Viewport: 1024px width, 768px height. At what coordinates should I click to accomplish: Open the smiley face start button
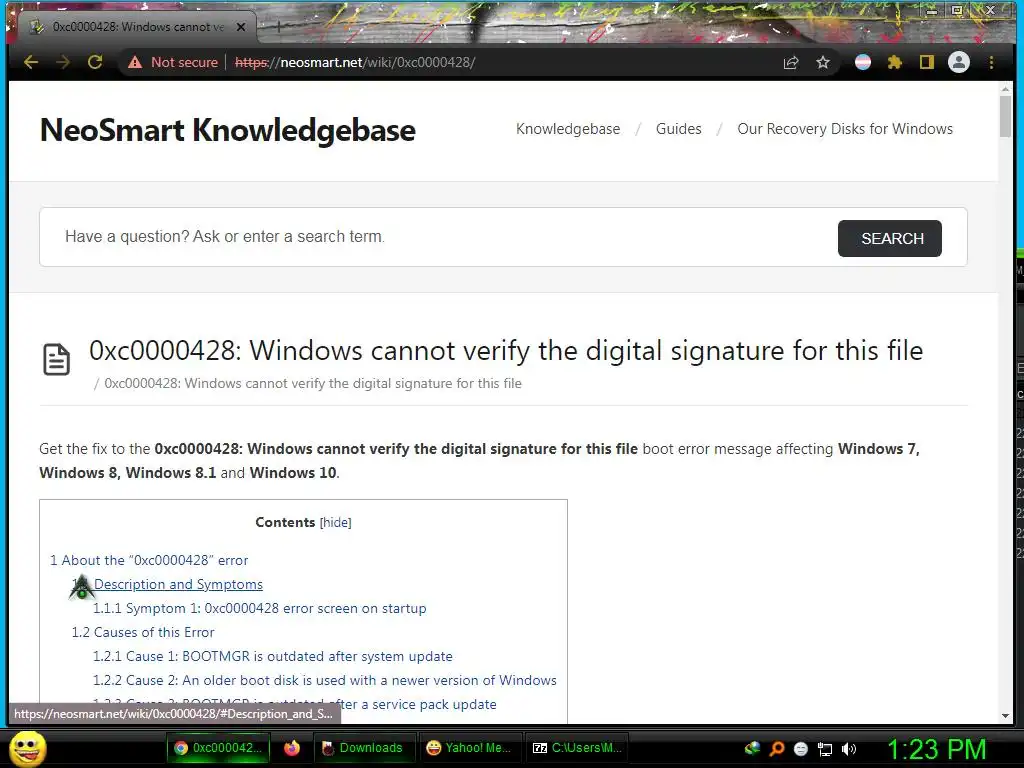(27, 748)
